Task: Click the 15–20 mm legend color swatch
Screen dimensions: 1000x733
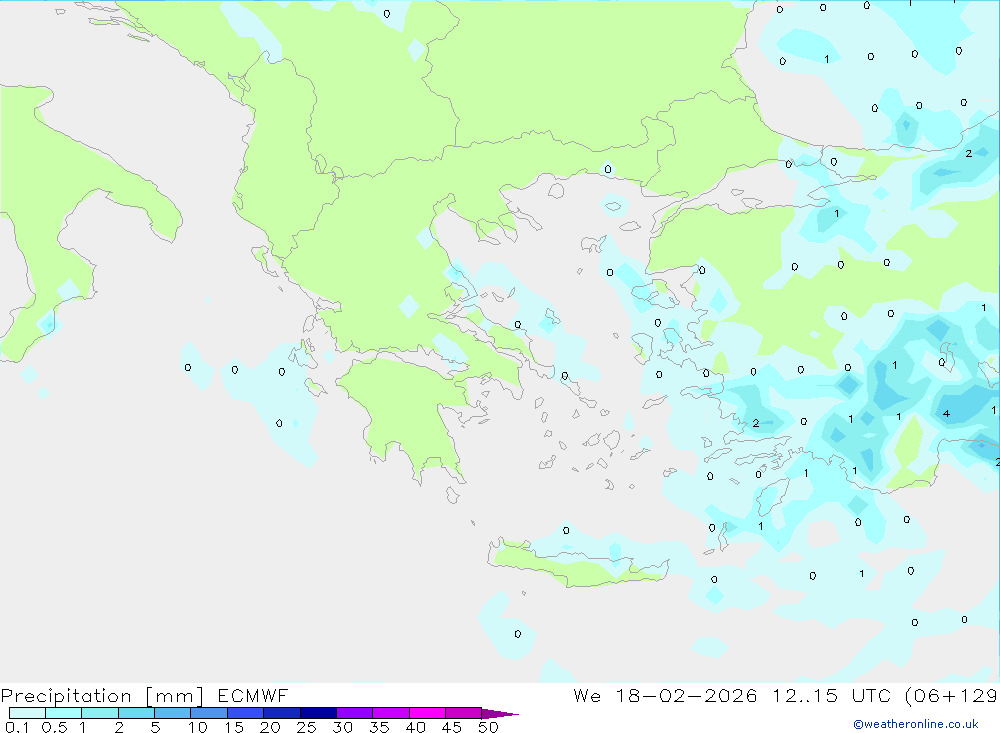Action: pos(245,713)
